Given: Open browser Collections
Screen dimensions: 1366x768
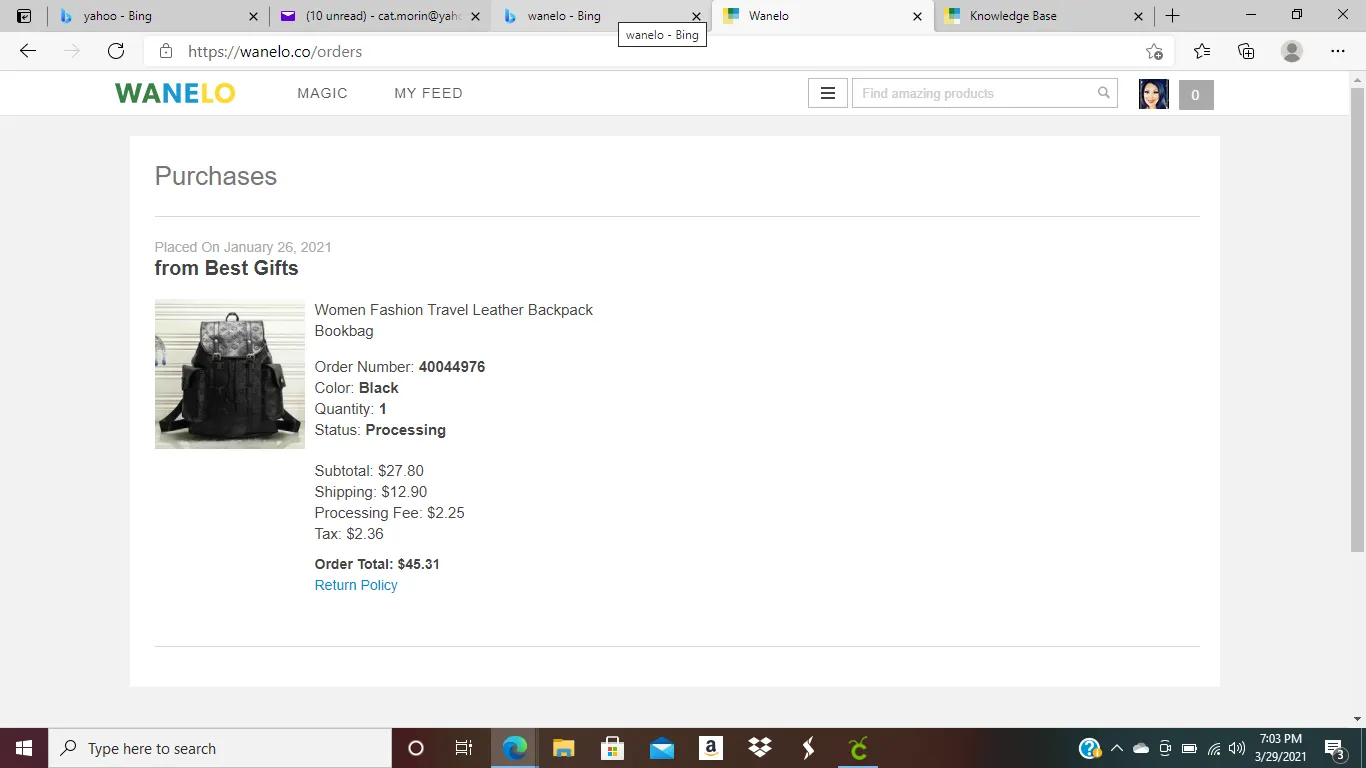Looking at the screenshot, I should (x=1246, y=51).
